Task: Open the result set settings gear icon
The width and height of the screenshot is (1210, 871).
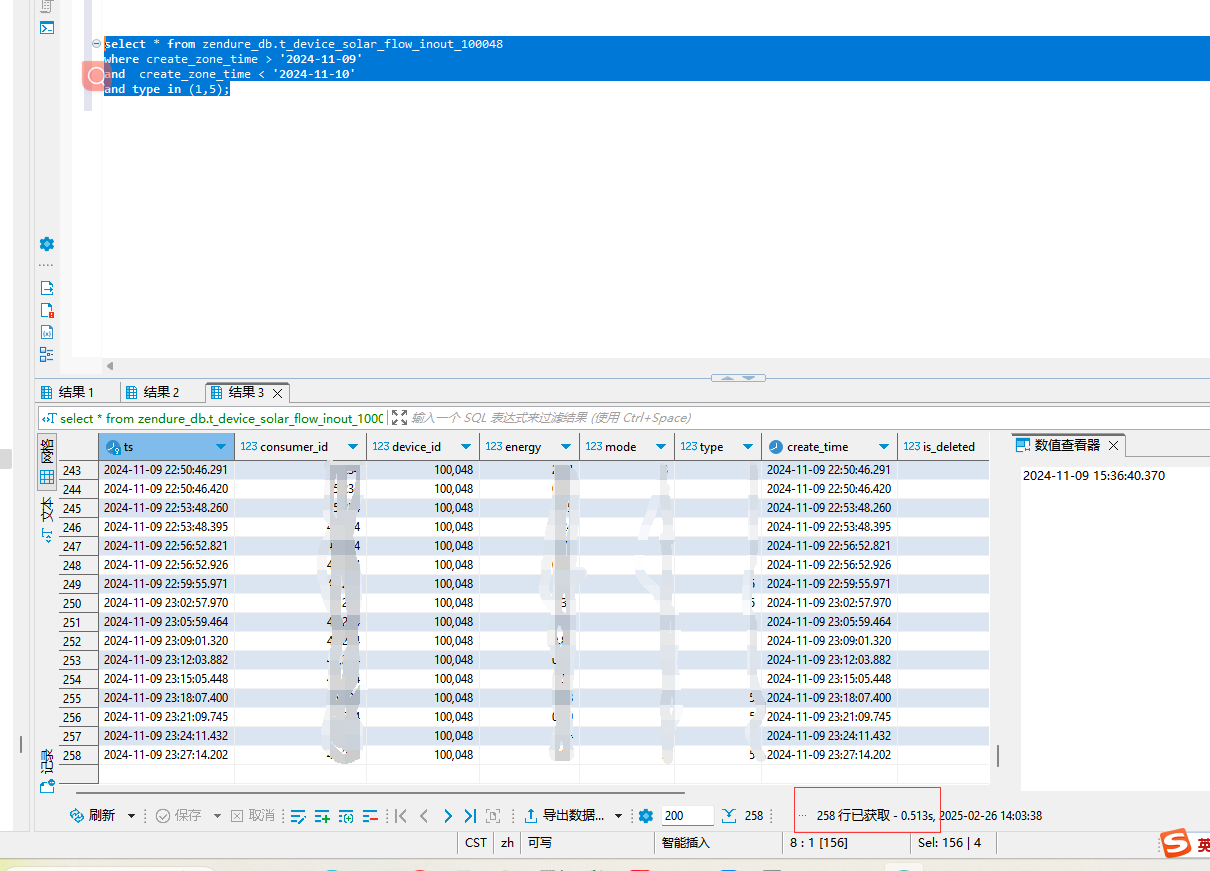Action: 645,814
